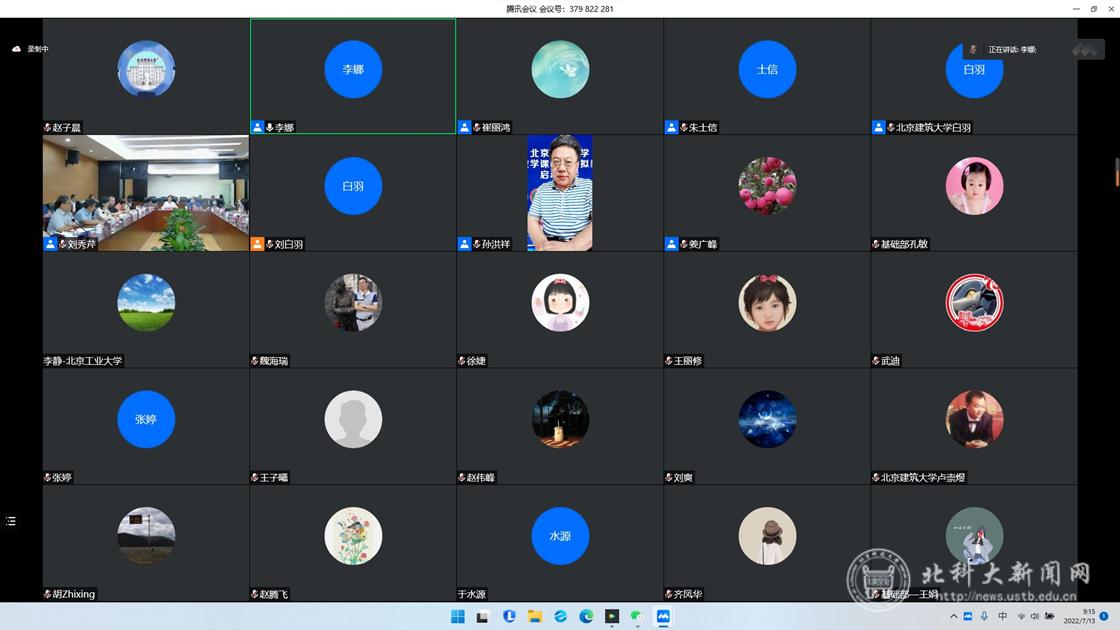Image resolution: width=1120 pixels, height=630 pixels.
Task: Select the 士信 avatar of 朱士信
Action: click(767, 69)
